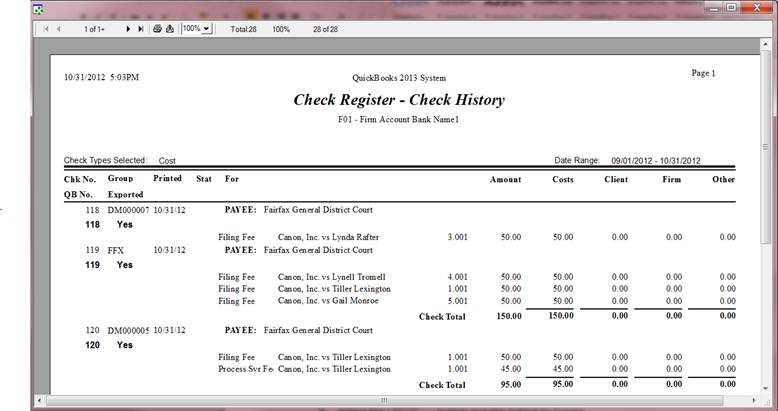
Task: Jump to the last page of the report
Action: click(x=140, y=30)
